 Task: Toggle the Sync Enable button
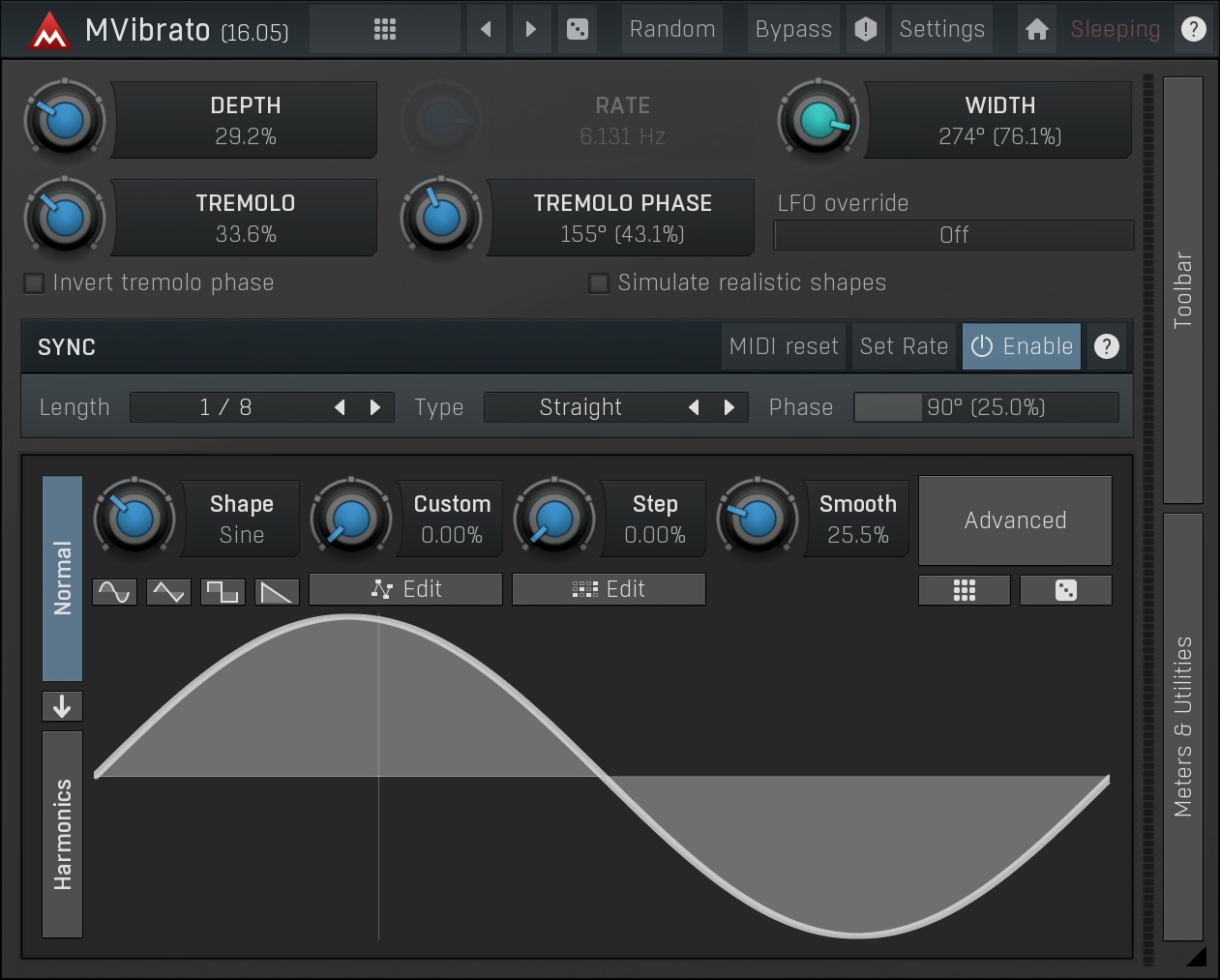1022,346
